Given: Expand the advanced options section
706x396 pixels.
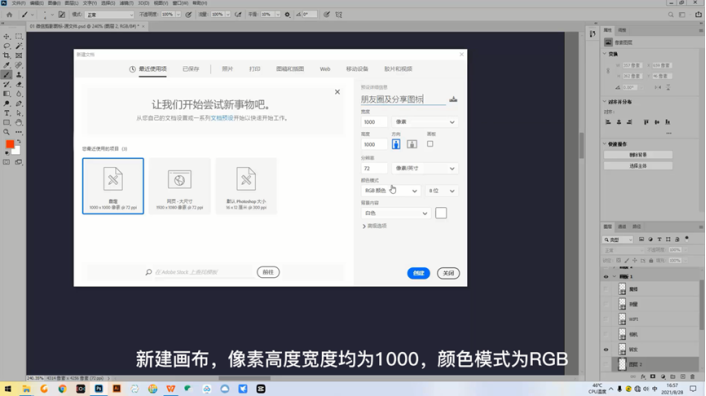Looking at the screenshot, I should (x=374, y=226).
